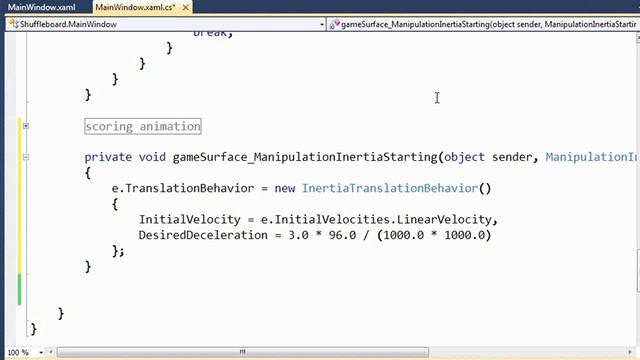Select the MainWindow.xaml.cs* tab
This screenshot has height=360, width=640.
click(x=136, y=7)
